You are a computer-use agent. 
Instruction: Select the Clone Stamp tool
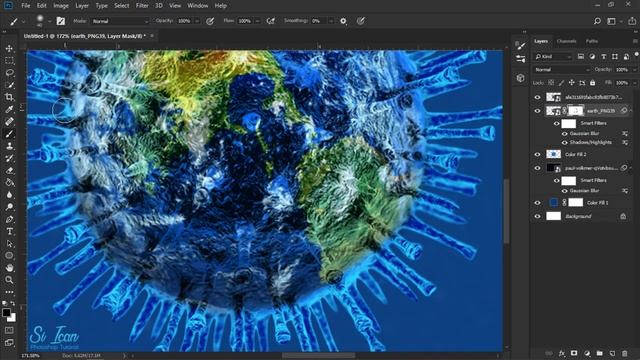pos(9,146)
